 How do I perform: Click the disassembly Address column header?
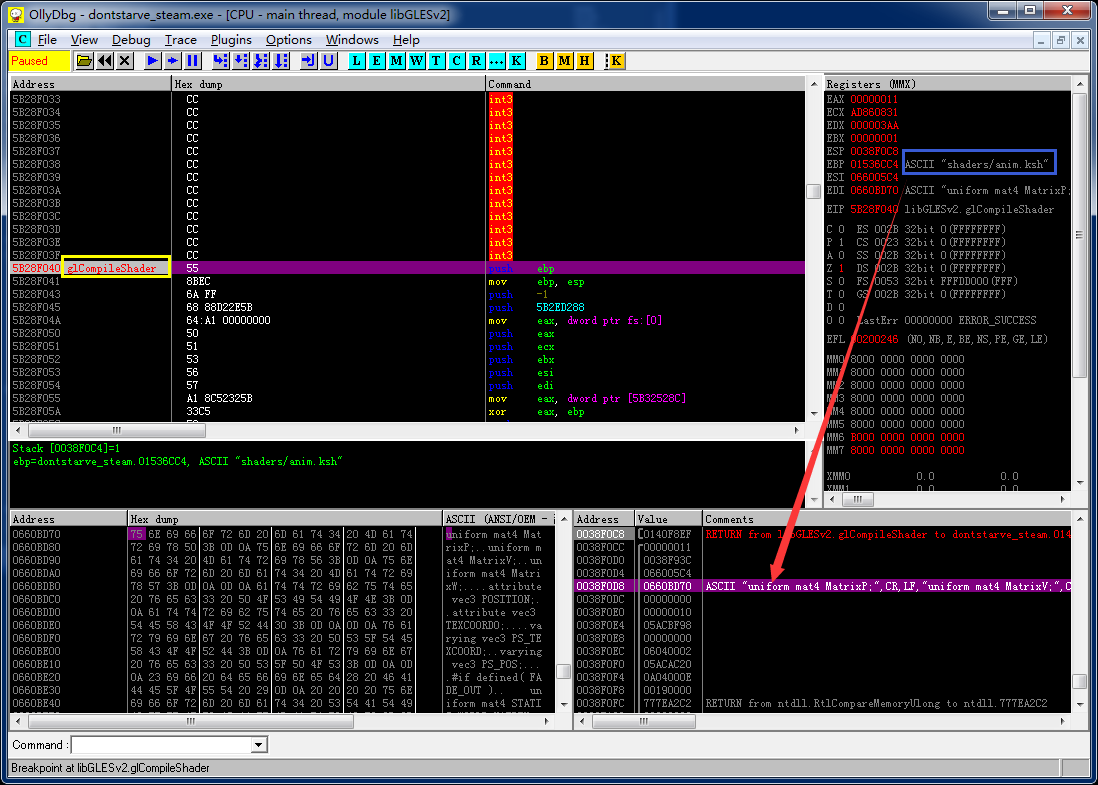pos(90,84)
